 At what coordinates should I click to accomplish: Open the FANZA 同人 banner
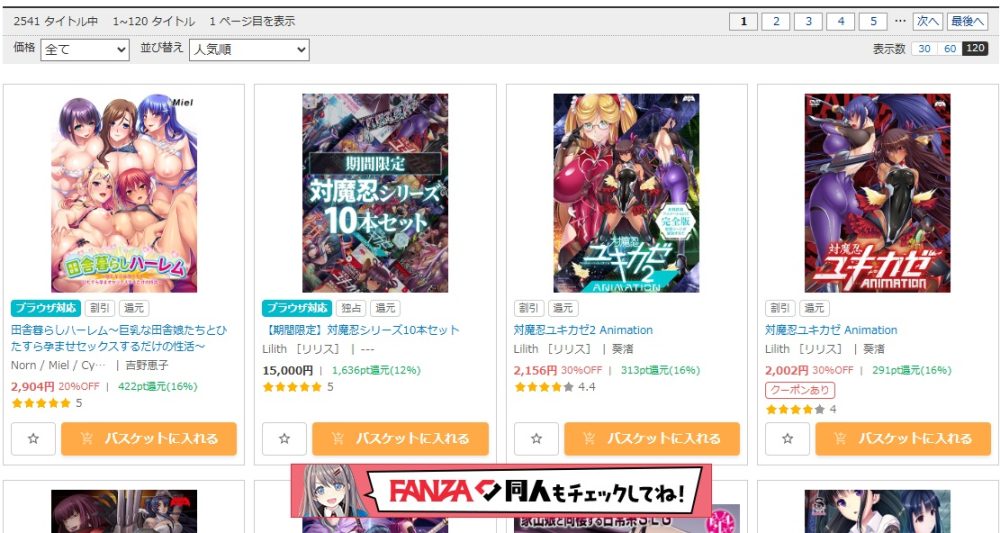pyautogui.click(x=501, y=491)
